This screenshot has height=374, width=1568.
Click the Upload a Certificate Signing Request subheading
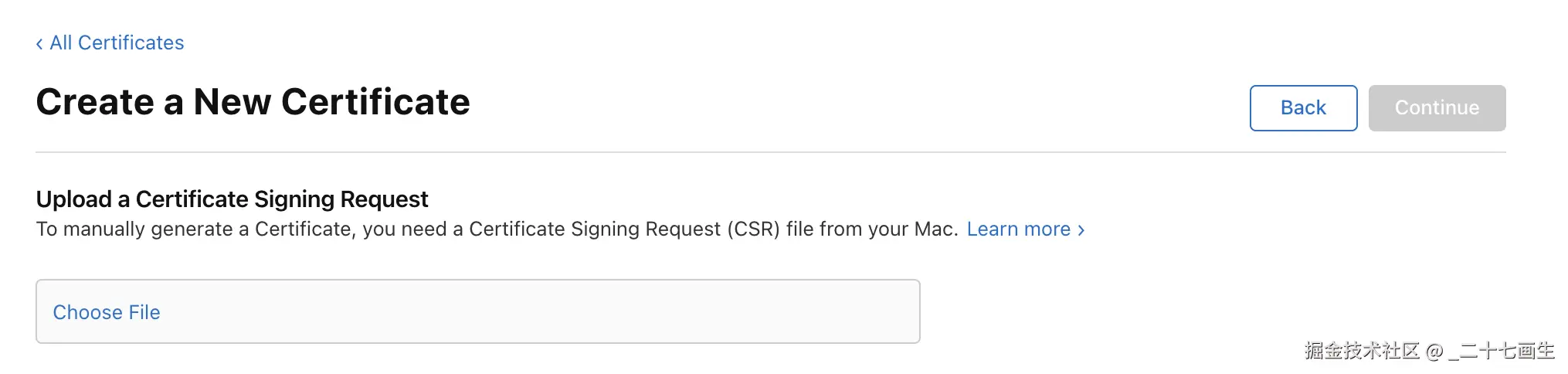point(232,199)
